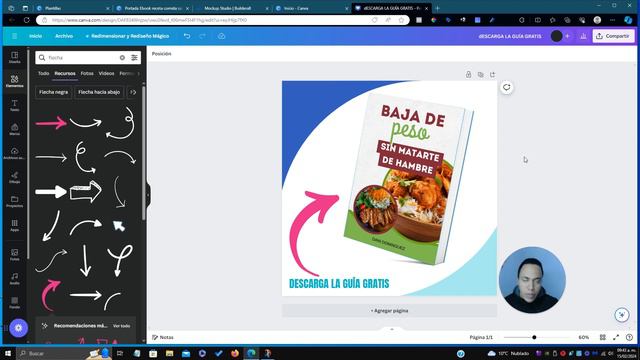Click Agregar página below the canvas
The width and height of the screenshot is (640, 360).
tap(389, 311)
